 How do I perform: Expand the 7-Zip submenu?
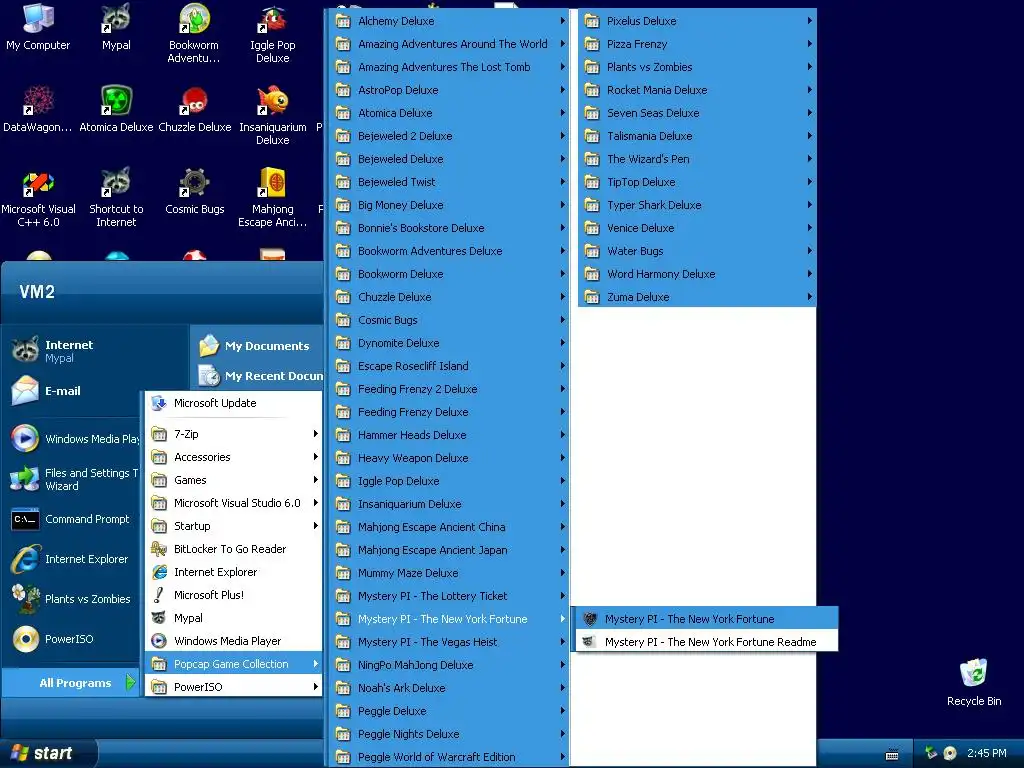pyautogui.click(x=234, y=434)
